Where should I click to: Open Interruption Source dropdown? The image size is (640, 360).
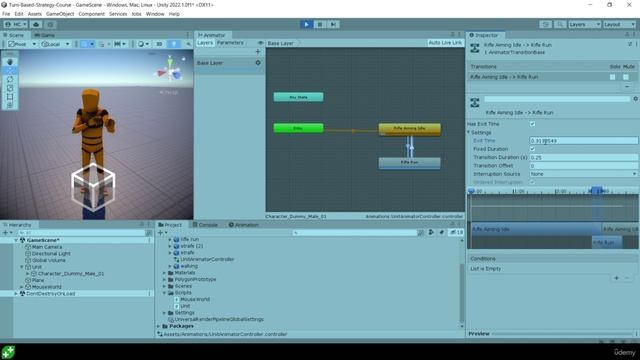pyautogui.click(x=583, y=174)
